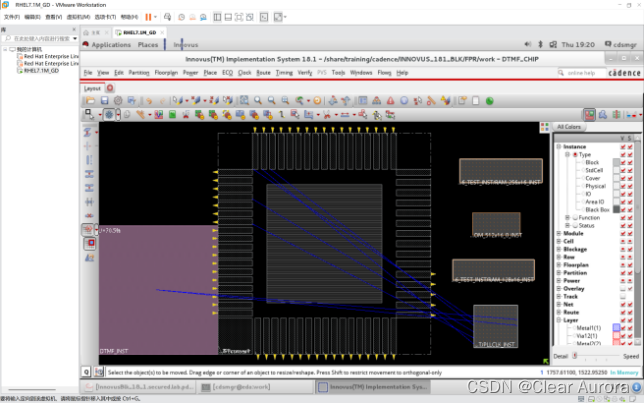Click the Fit view zoom icon
Screen dimensions: 644x403
pyautogui.click(x=244, y=101)
